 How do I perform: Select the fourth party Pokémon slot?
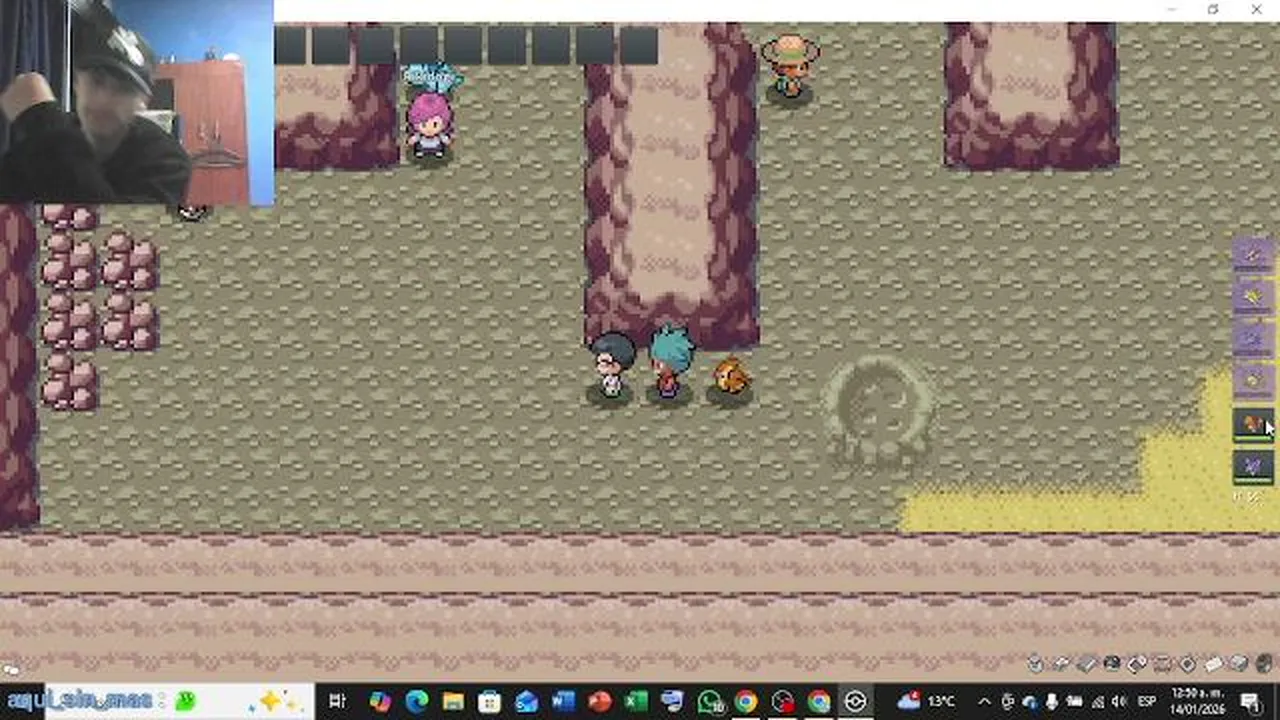point(1253,382)
